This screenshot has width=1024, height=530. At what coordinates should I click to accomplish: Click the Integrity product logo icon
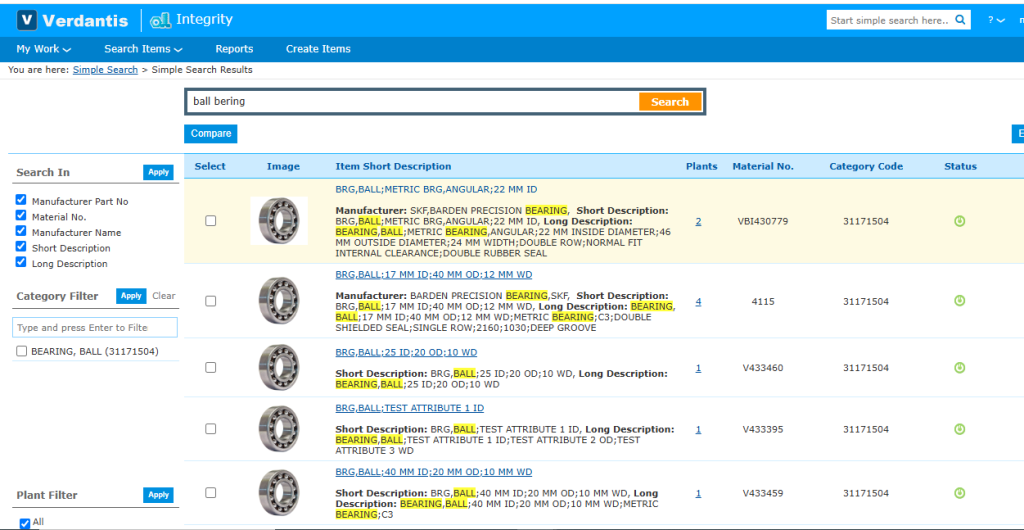pos(163,20)
